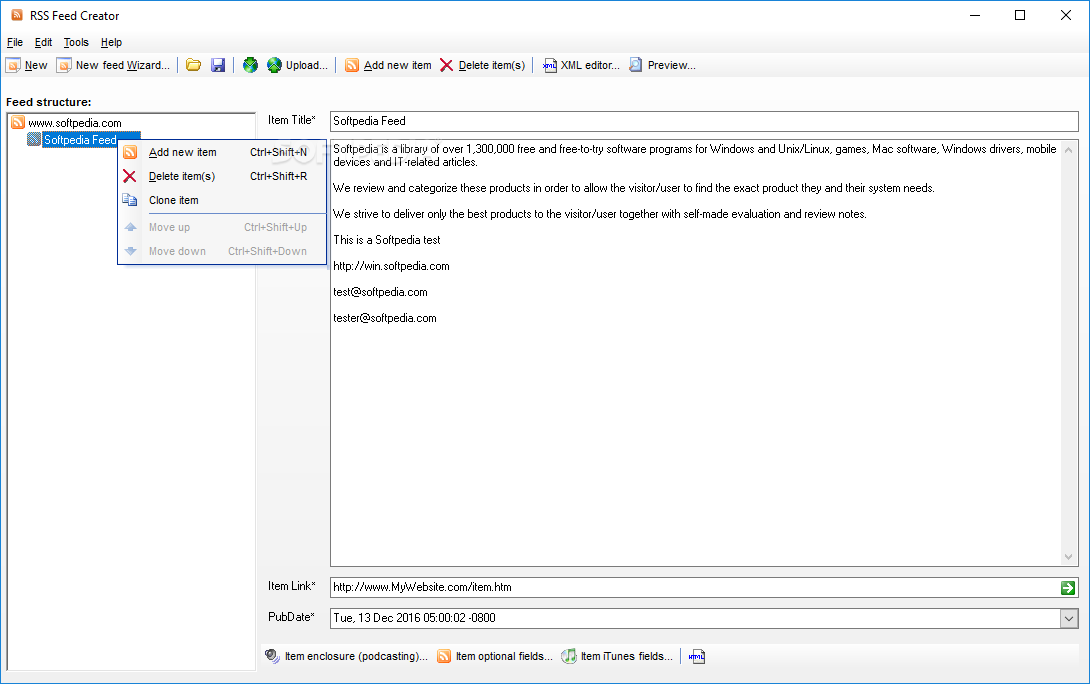This screenshot has width=1090, height=684.
Task: Click the Item Link input field
Action: coord(694,587)
